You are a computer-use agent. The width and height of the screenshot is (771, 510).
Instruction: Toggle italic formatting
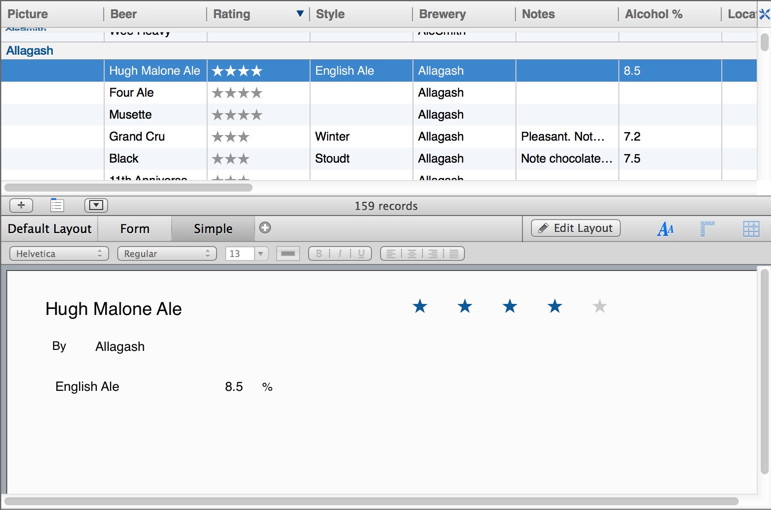click(x=340, y=254)
